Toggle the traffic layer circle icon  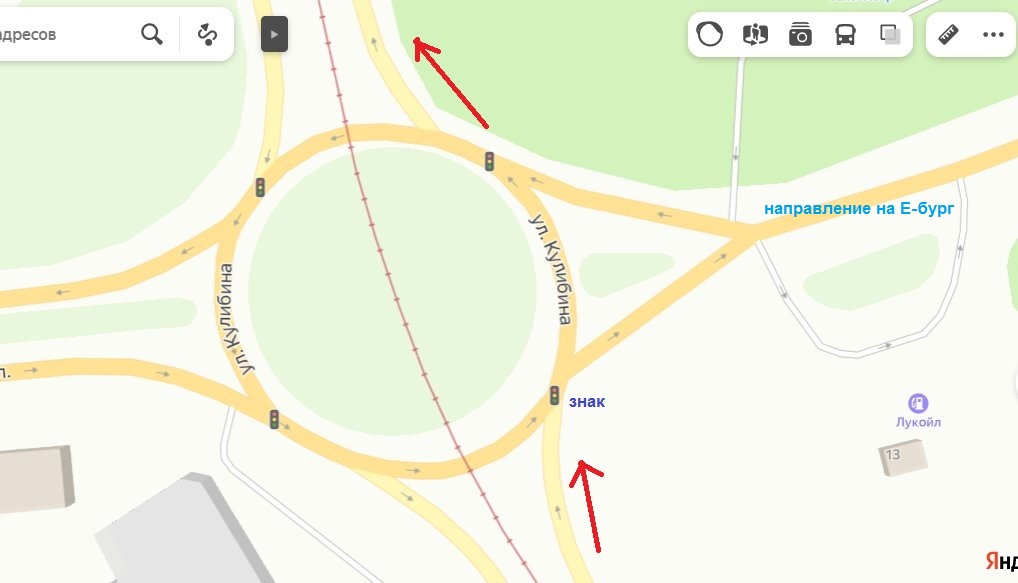pos(710,34)
